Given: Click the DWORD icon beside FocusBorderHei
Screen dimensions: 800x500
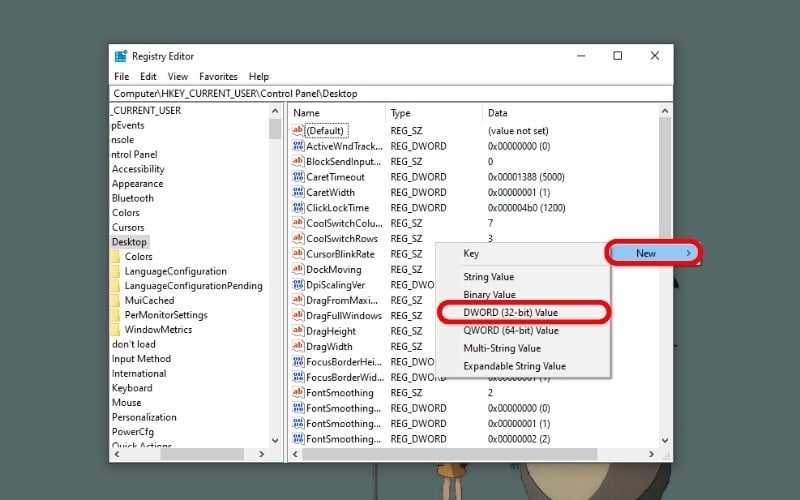Looking at the screenshot, I should click(x=298, y=362).
